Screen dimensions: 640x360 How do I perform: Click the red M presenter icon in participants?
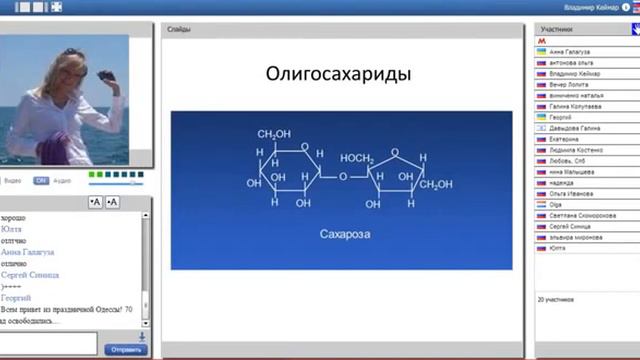pos(542,41)
